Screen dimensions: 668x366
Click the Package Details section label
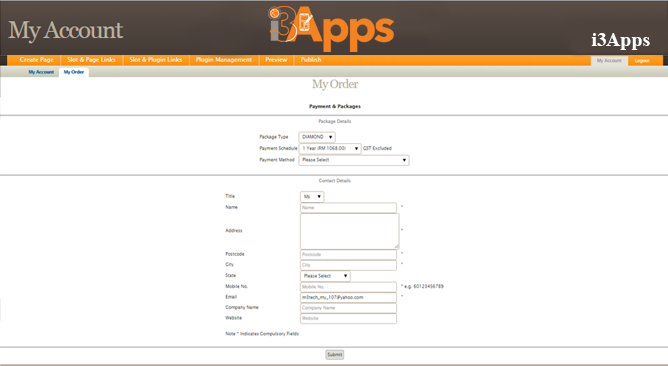click(x=335, y=121)
